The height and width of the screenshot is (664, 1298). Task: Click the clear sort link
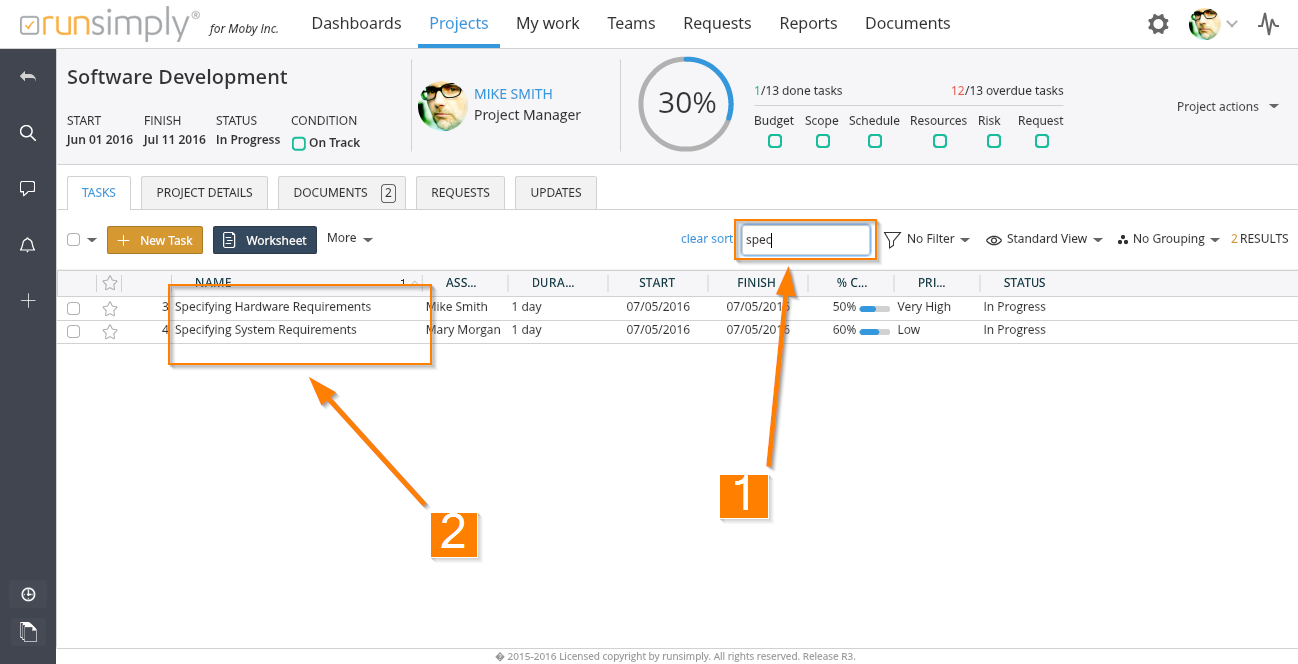[707, 239]
